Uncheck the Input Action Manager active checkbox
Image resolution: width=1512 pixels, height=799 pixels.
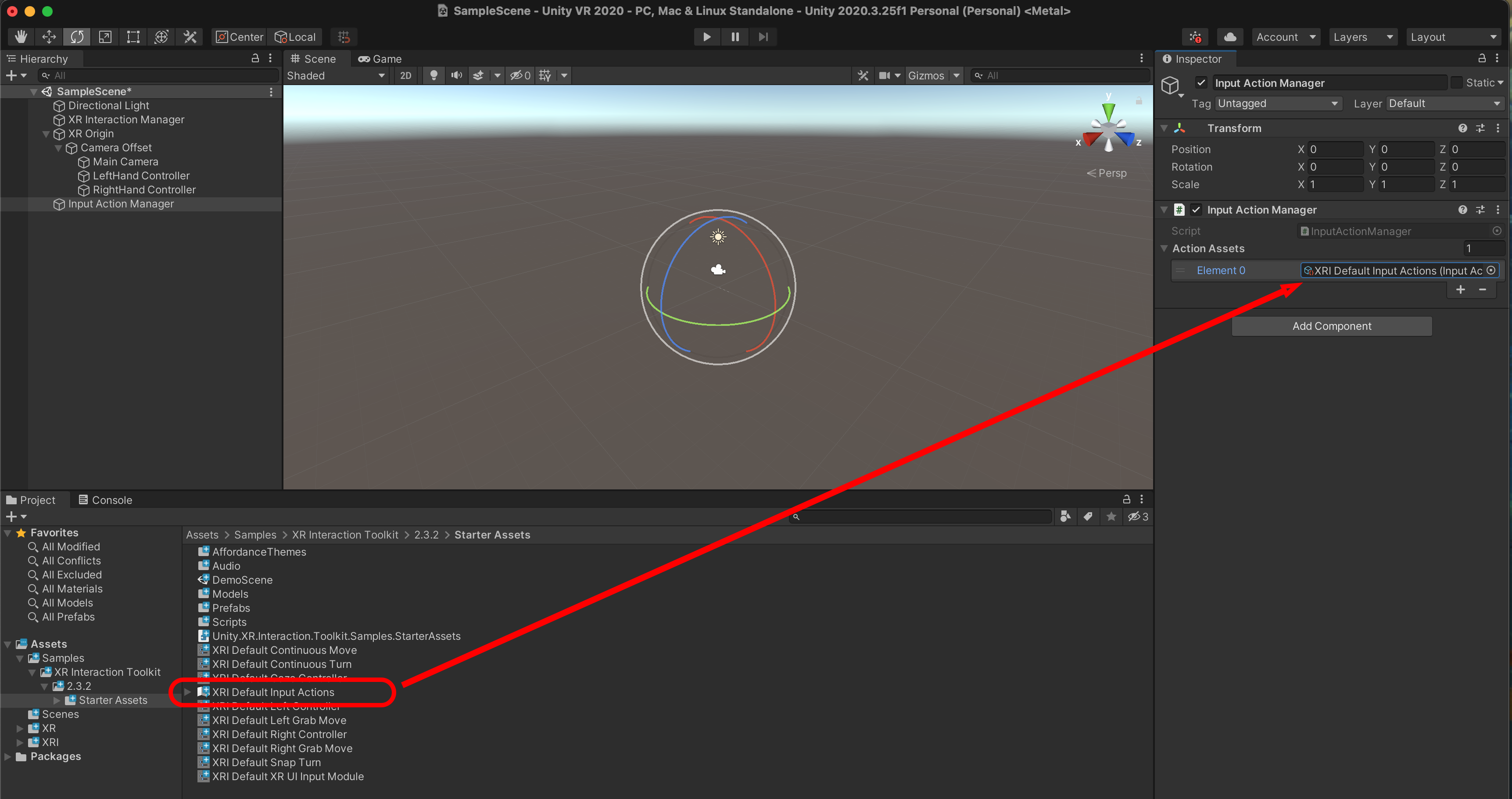coord(1201,83)
